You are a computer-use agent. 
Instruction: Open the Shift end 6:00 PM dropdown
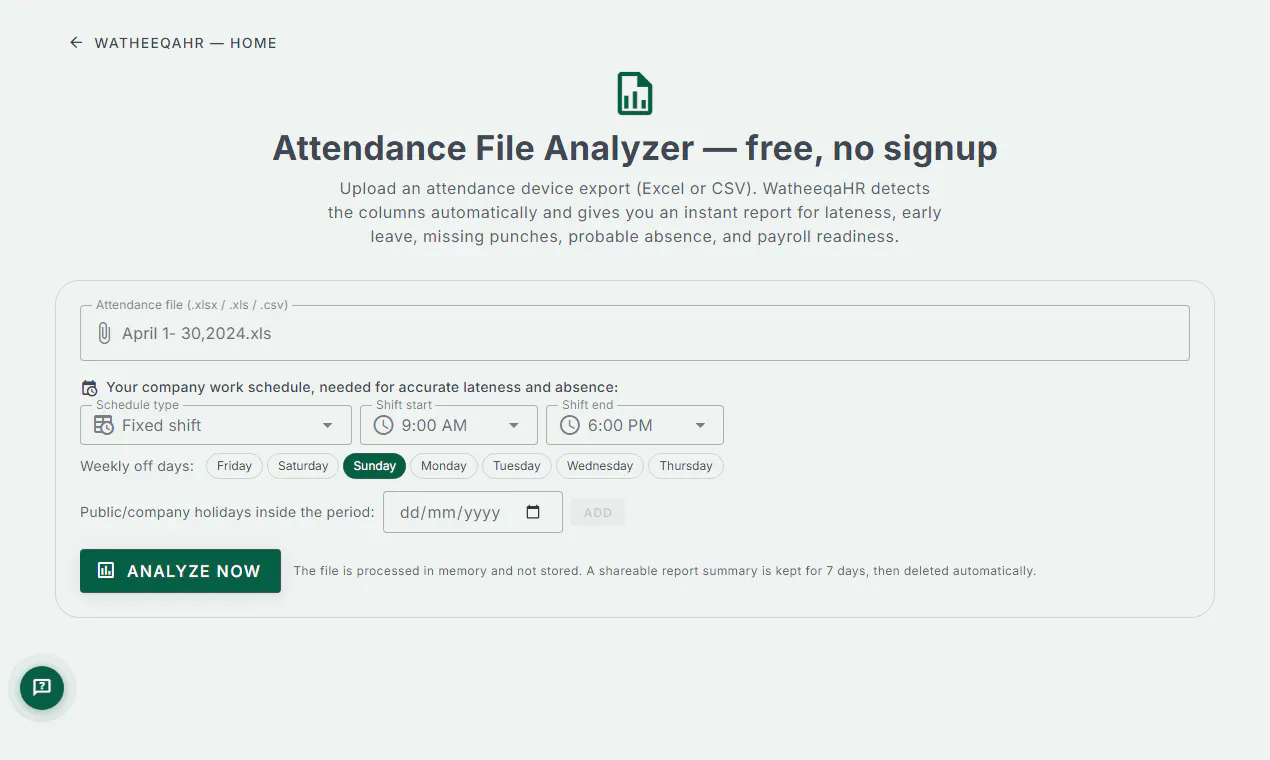[x=635, y=425]
